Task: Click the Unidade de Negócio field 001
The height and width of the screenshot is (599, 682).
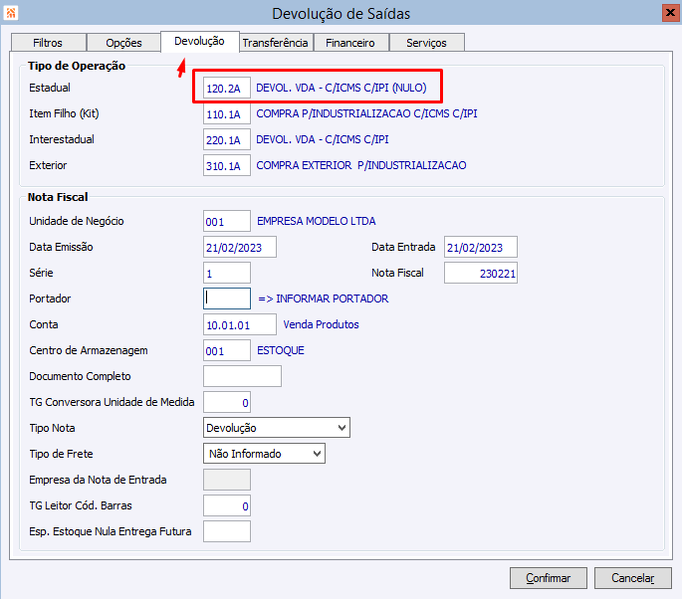Action: (227, 221)
